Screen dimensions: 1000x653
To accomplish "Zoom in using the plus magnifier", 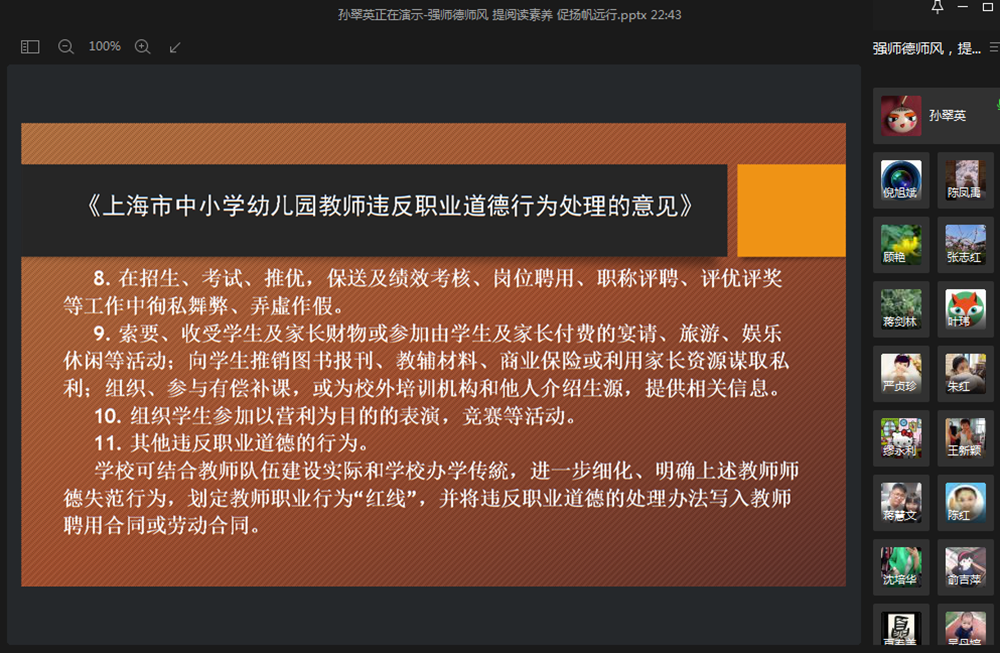I will [143, 47].
